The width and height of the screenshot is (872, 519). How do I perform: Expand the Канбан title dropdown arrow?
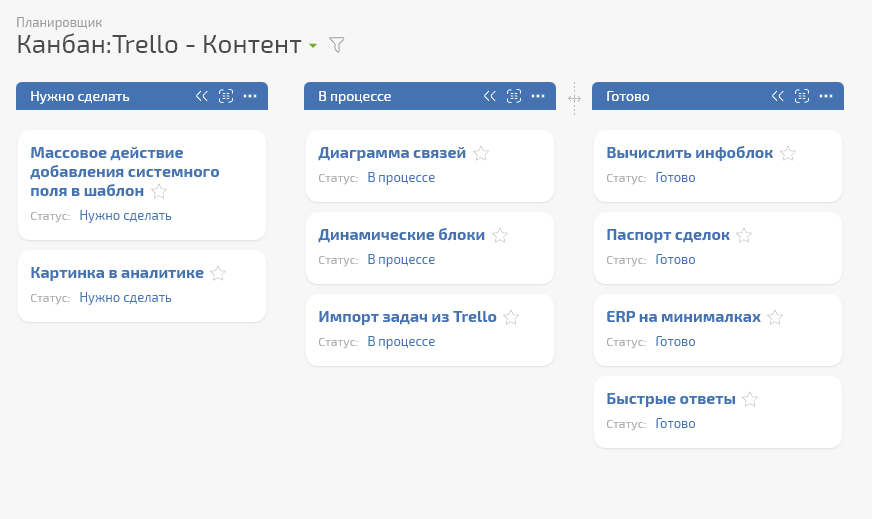pos(313,46)
